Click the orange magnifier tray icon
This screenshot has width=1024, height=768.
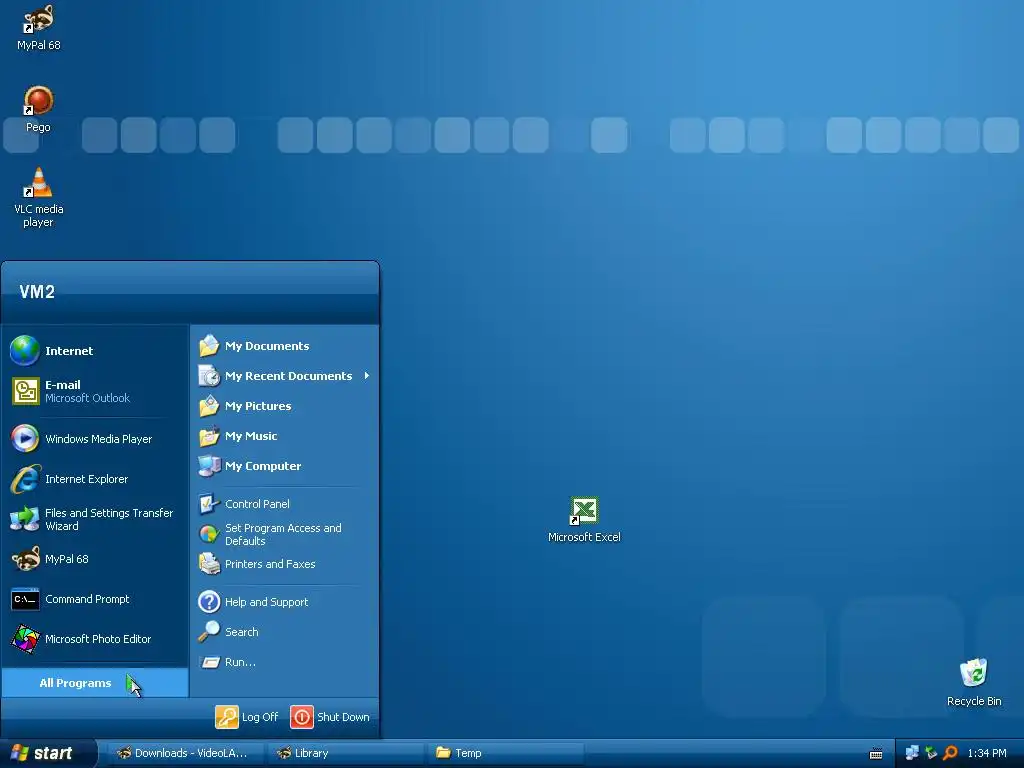tap(950, 753)
